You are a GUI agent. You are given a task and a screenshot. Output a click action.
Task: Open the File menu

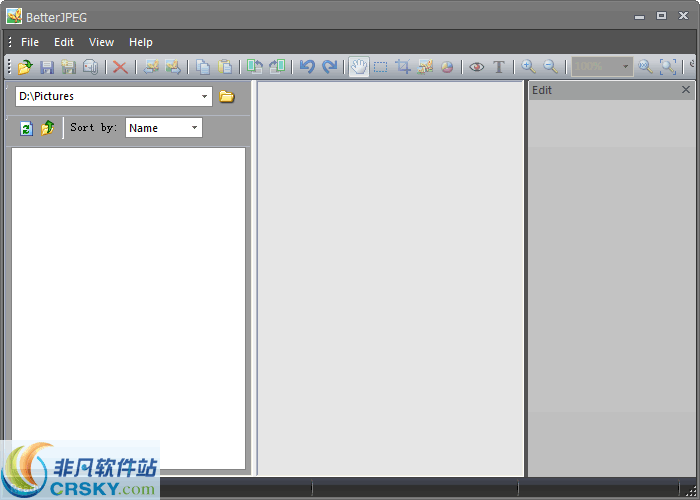(x=30, y=42)
